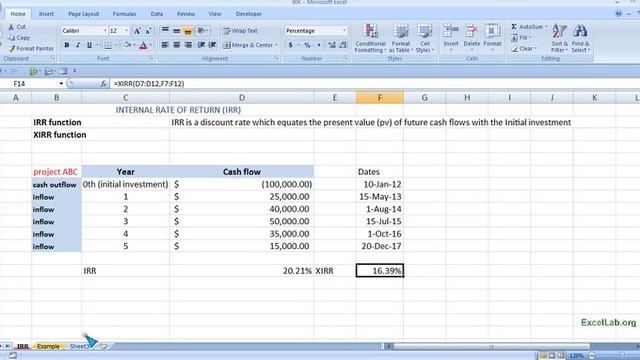This screenshot has width=640, height=360.
Task: Switch to the Data tab
Action: [x=157, y=14]
